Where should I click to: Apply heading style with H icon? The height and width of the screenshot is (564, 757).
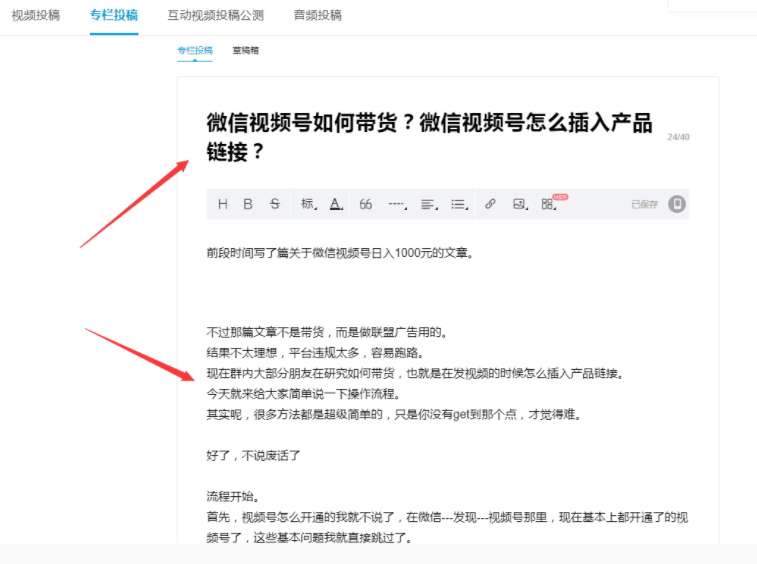point(223,204)
